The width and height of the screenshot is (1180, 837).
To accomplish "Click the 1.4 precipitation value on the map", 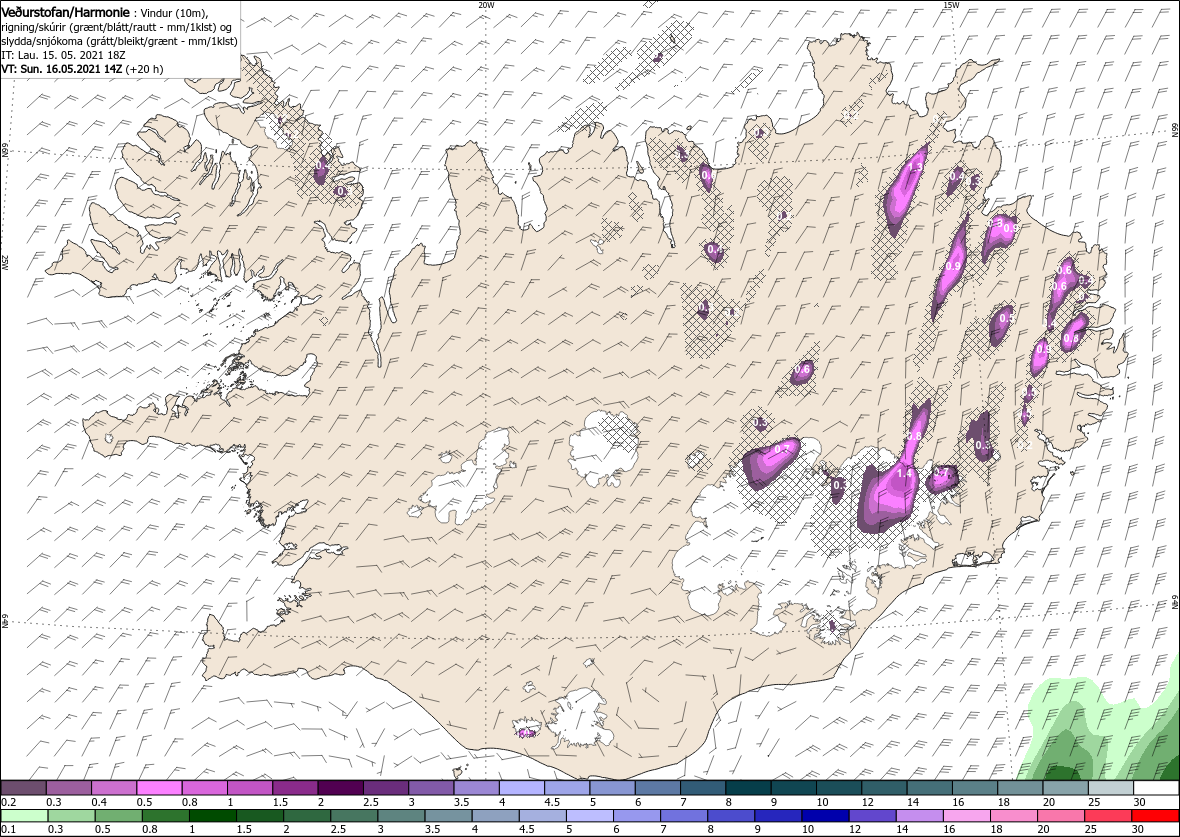I will 905,473.
